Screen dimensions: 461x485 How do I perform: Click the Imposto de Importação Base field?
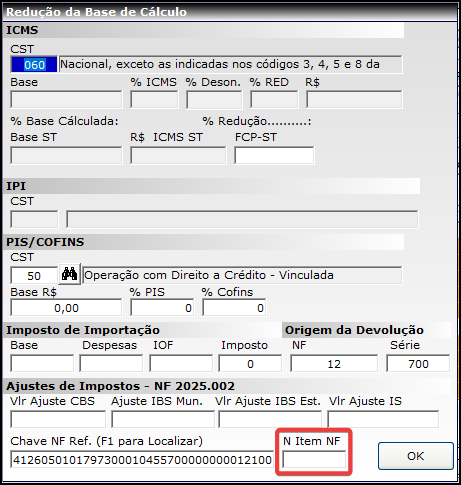coord(42,363)
